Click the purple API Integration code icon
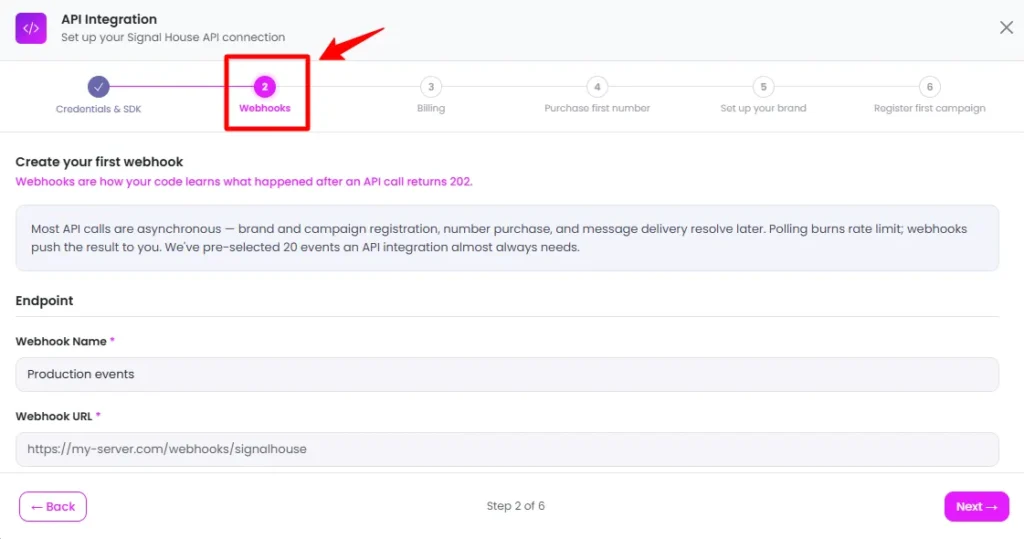The width and height of the screenshot is (1024, 539). [31, 28]
